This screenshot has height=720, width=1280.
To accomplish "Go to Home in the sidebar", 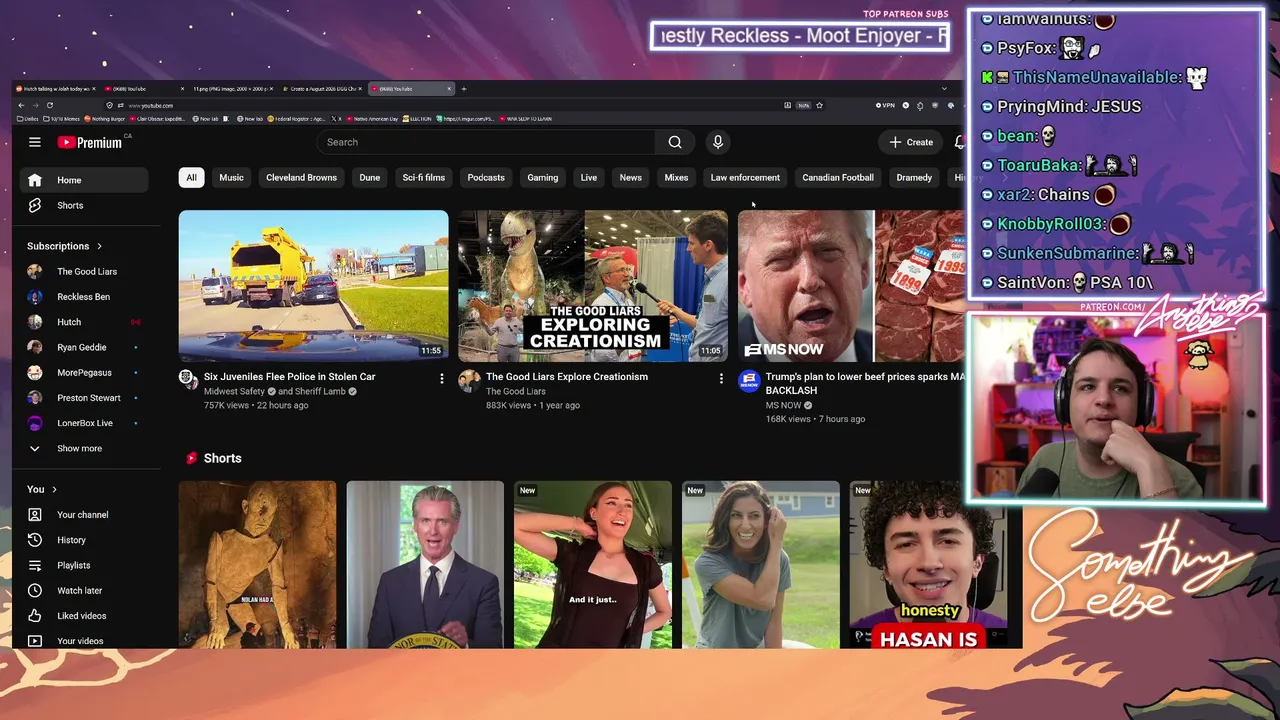I will [x=84, y=180].
